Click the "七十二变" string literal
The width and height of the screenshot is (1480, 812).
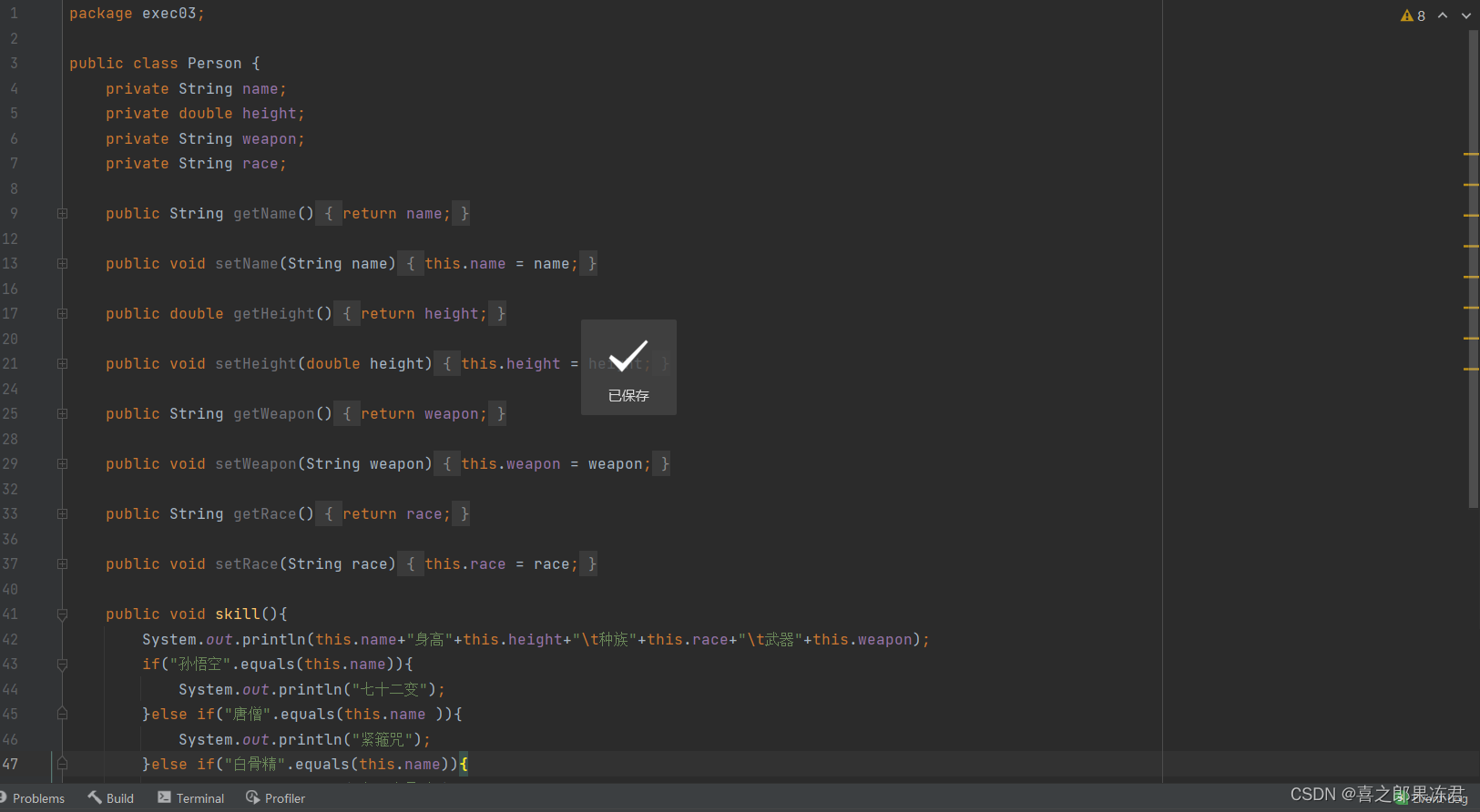(390, 690)
